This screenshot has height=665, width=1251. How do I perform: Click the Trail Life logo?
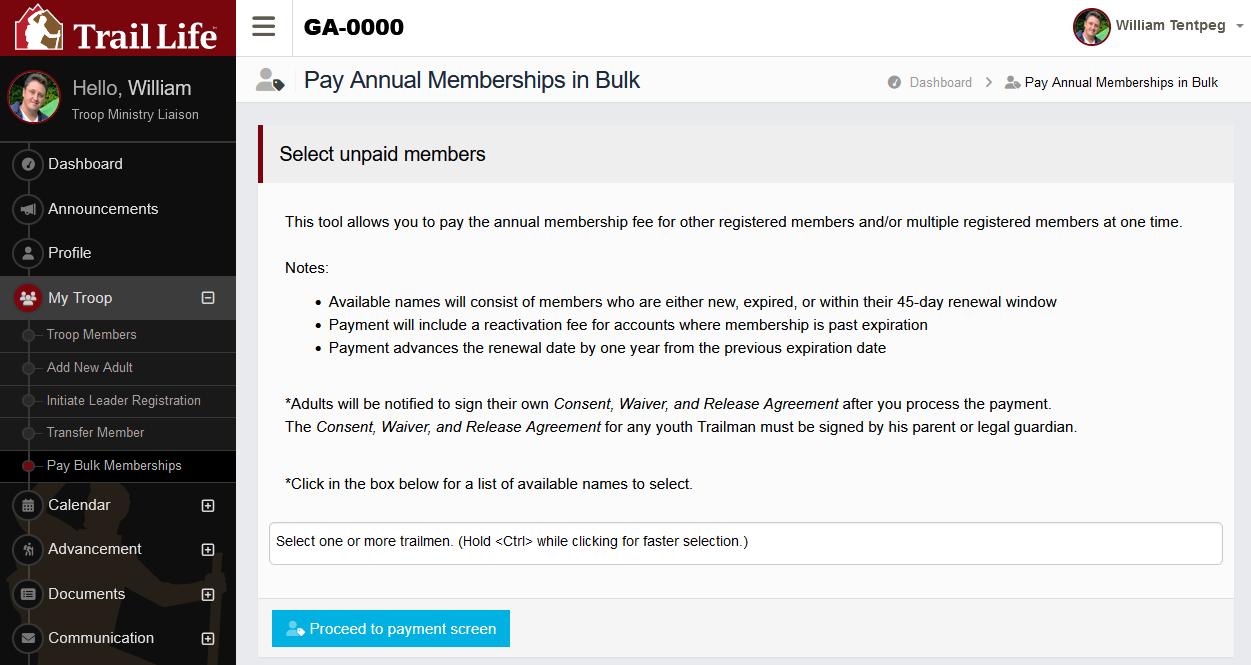(117, 28)
